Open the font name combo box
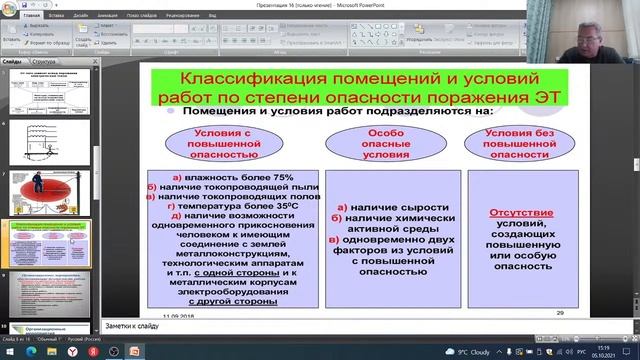640x360 pixels. pos(153,29)
